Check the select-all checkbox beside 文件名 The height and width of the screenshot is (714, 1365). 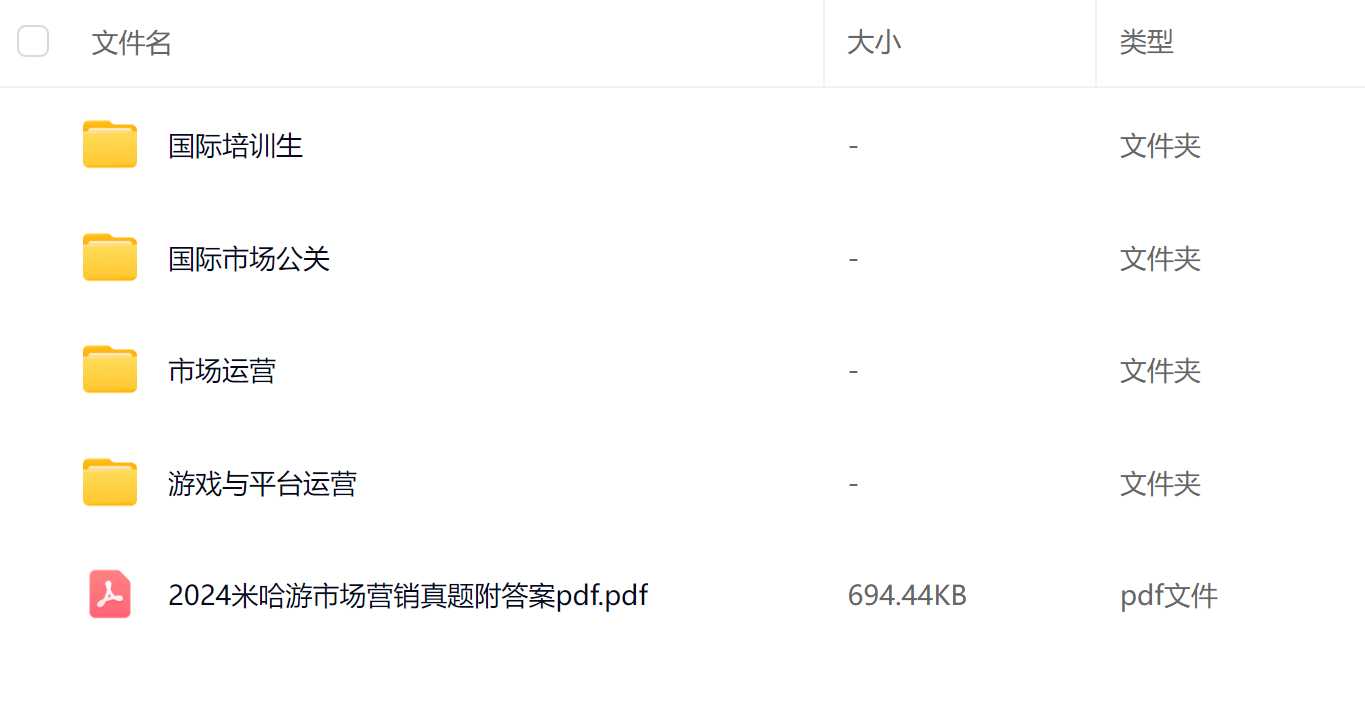[x=33, y=42]
